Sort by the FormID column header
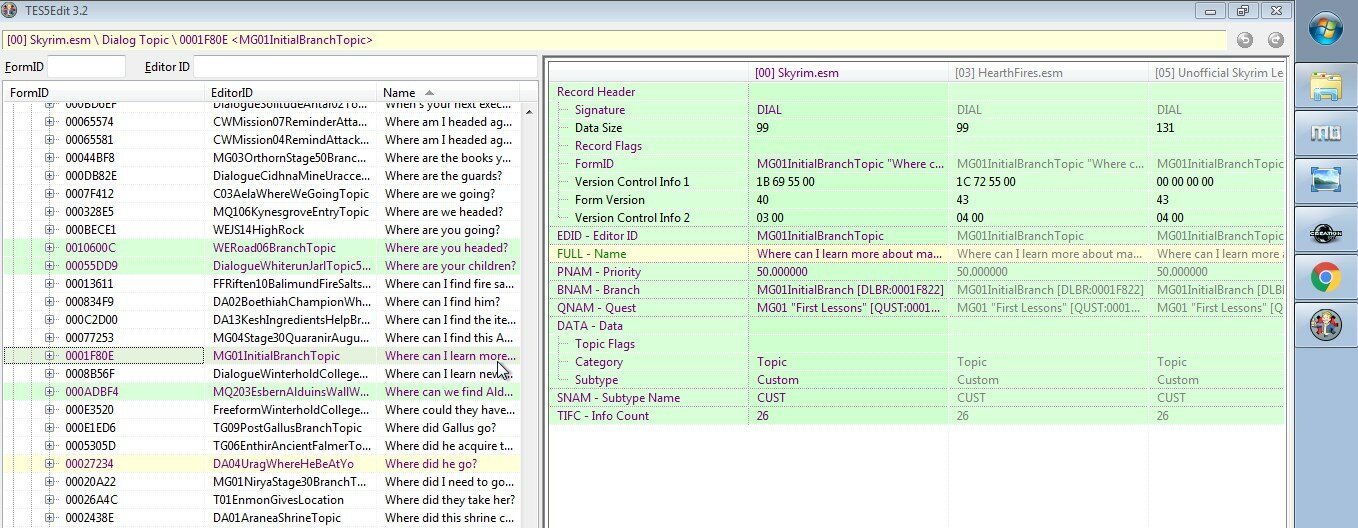 tap(105, 93)
